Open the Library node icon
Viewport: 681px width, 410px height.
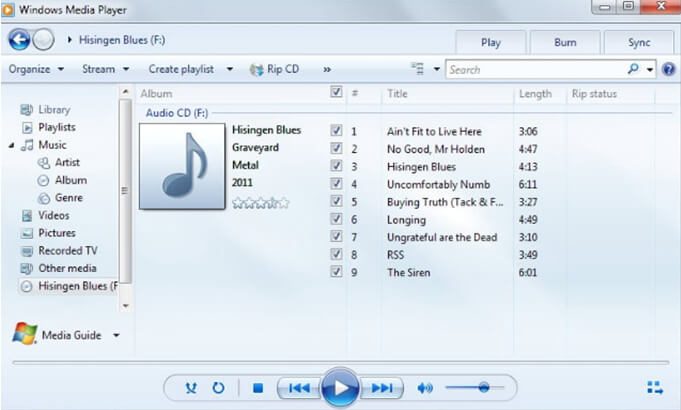tap(26, 110)
